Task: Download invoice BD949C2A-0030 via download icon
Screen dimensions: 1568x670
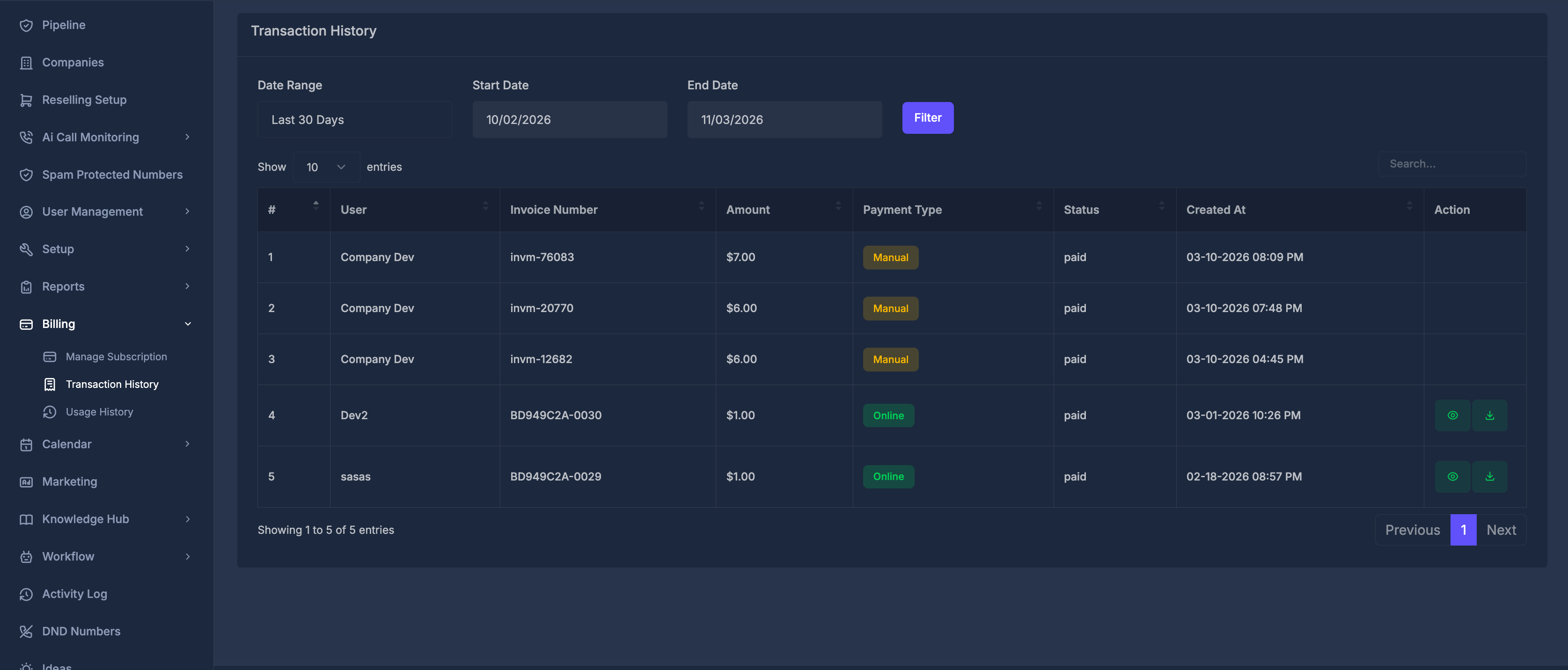Action: point(1489,415)
